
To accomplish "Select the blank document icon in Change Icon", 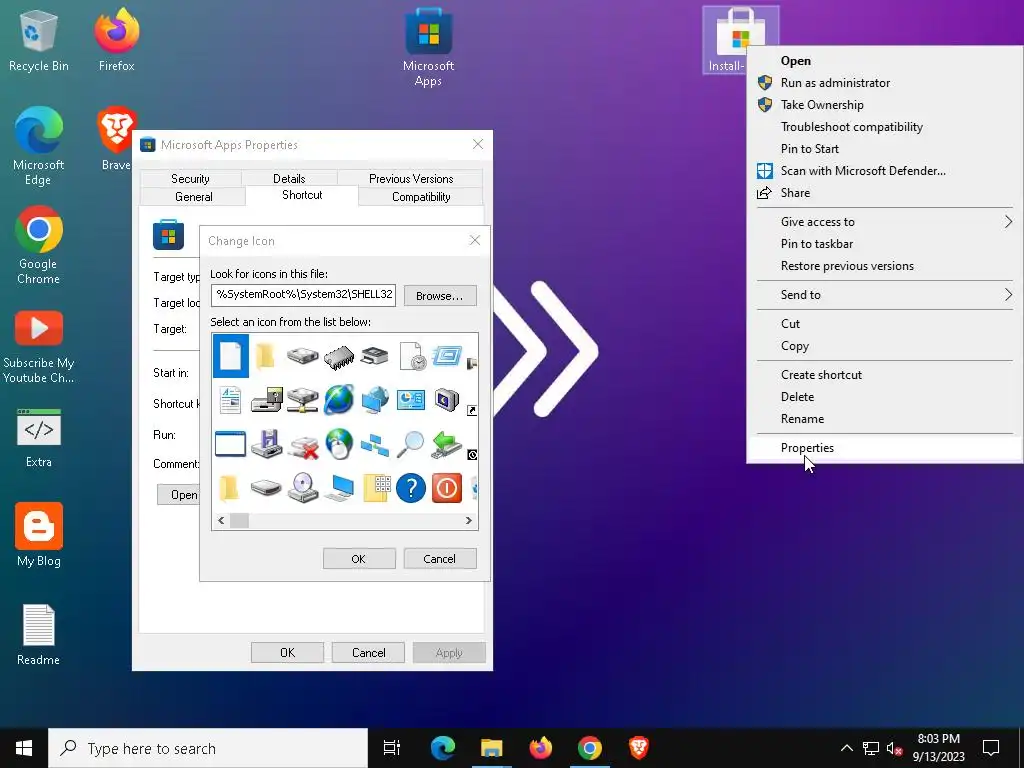I will 231,356.
